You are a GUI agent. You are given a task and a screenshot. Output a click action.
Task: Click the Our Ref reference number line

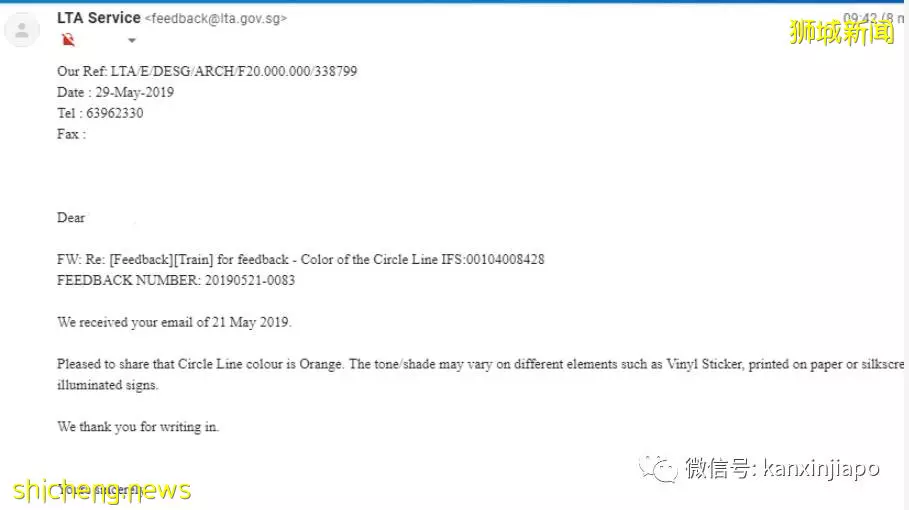207,71
